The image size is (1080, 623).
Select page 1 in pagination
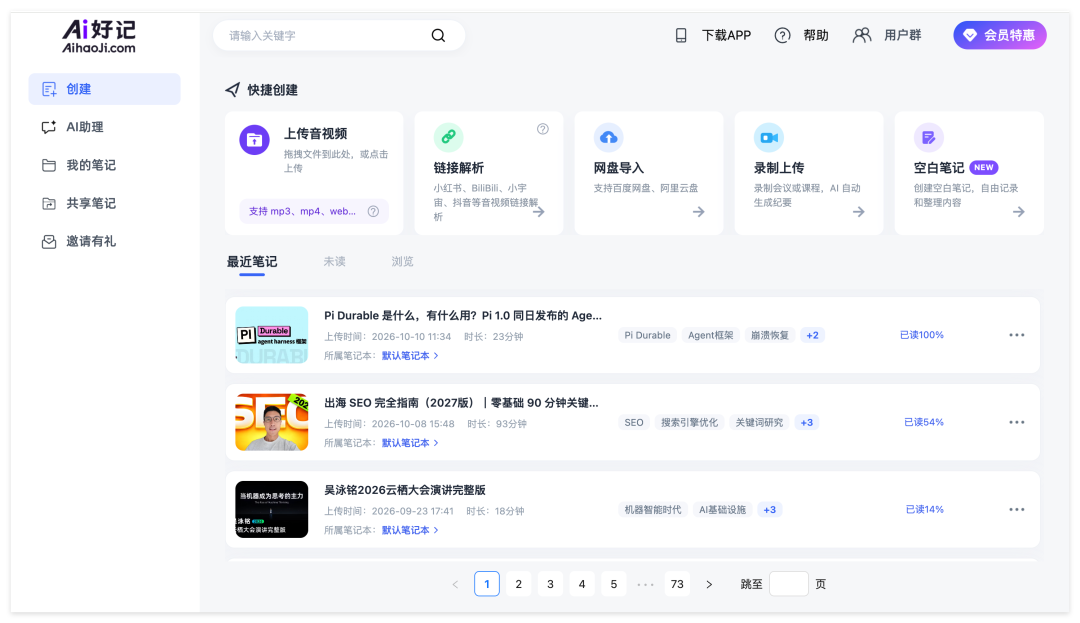tap(487, 584)
